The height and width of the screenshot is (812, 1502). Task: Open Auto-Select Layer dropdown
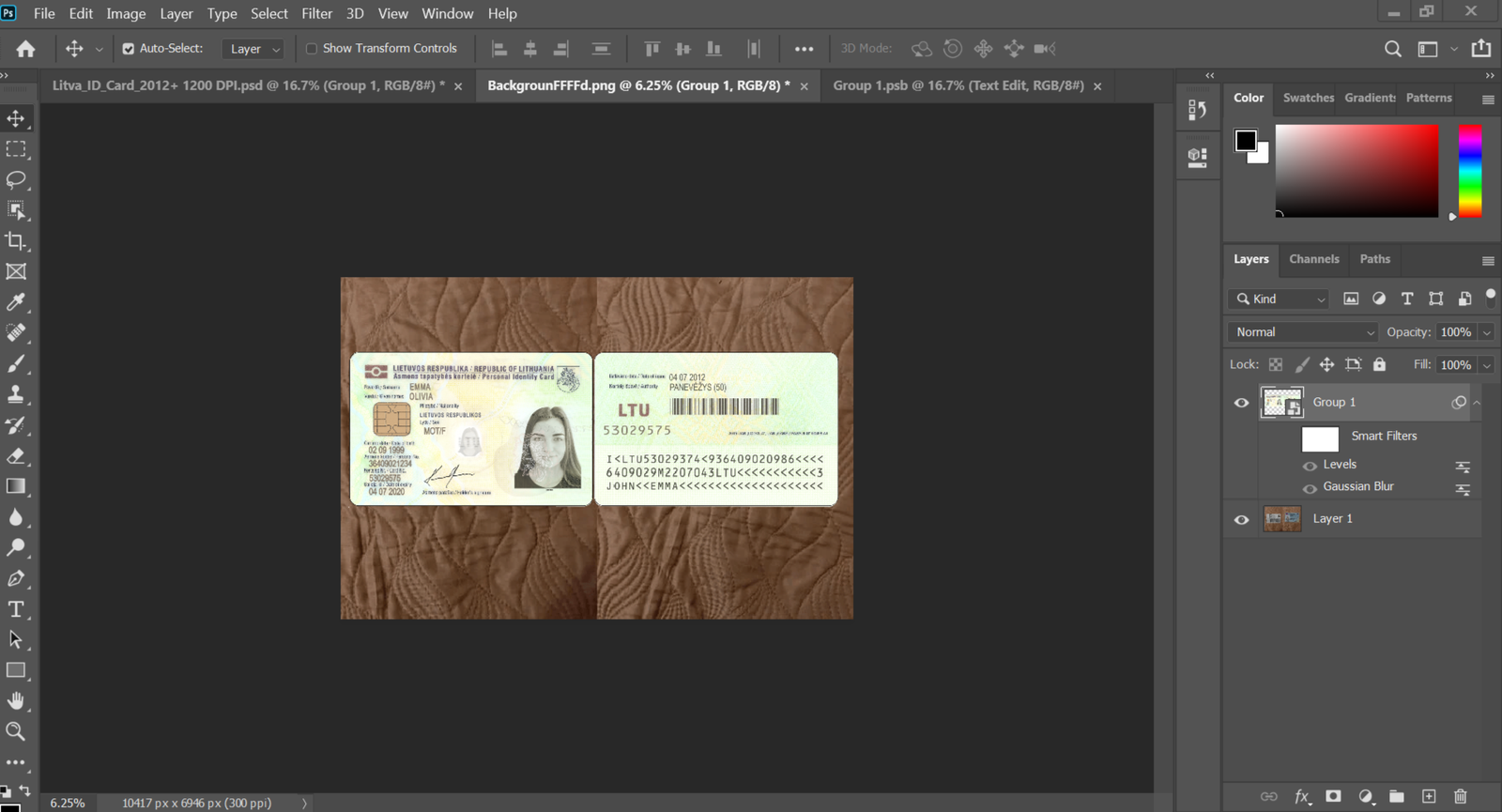(x=253, y=49)
